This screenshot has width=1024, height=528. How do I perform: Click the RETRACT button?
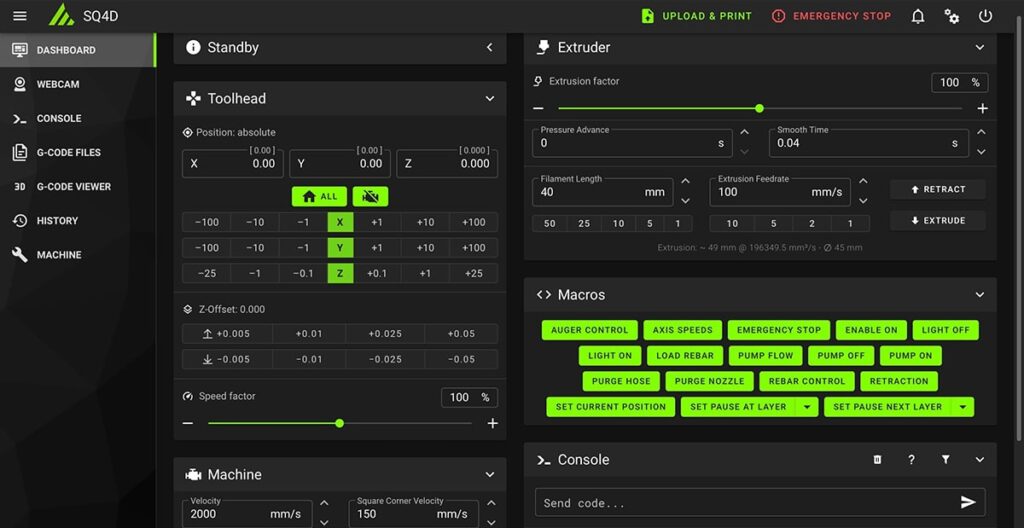tap(937, 189)
